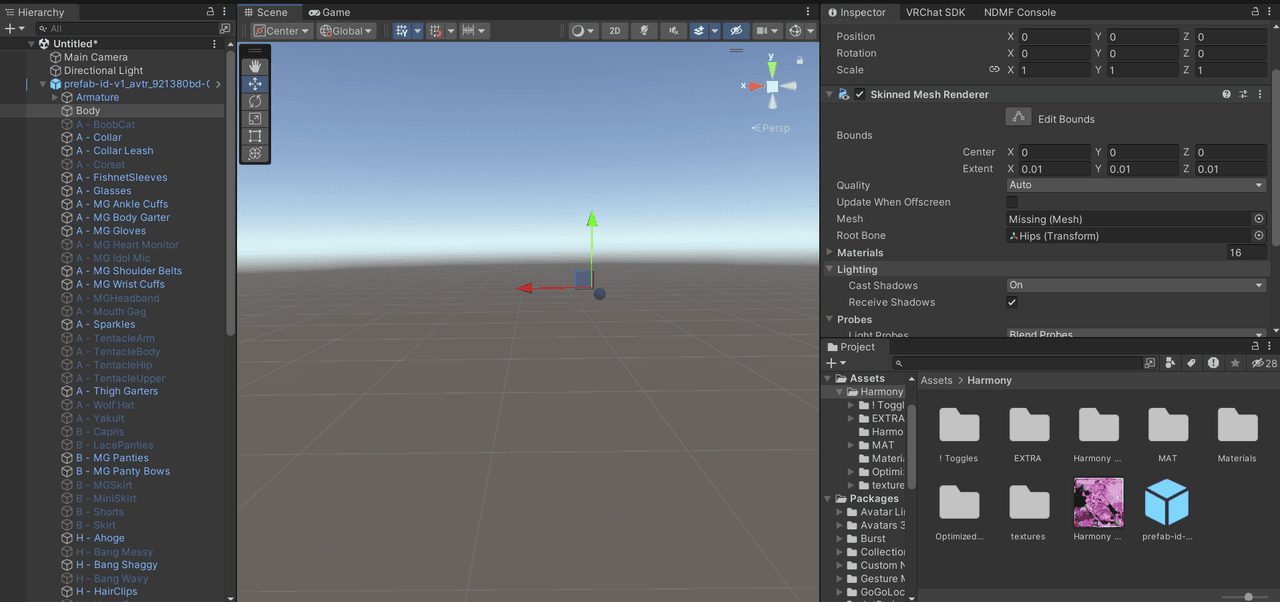1280x602 pixels.
Task: Open Skinned Mesh Renderer preset settings icon
Action: pos(1244,94)
